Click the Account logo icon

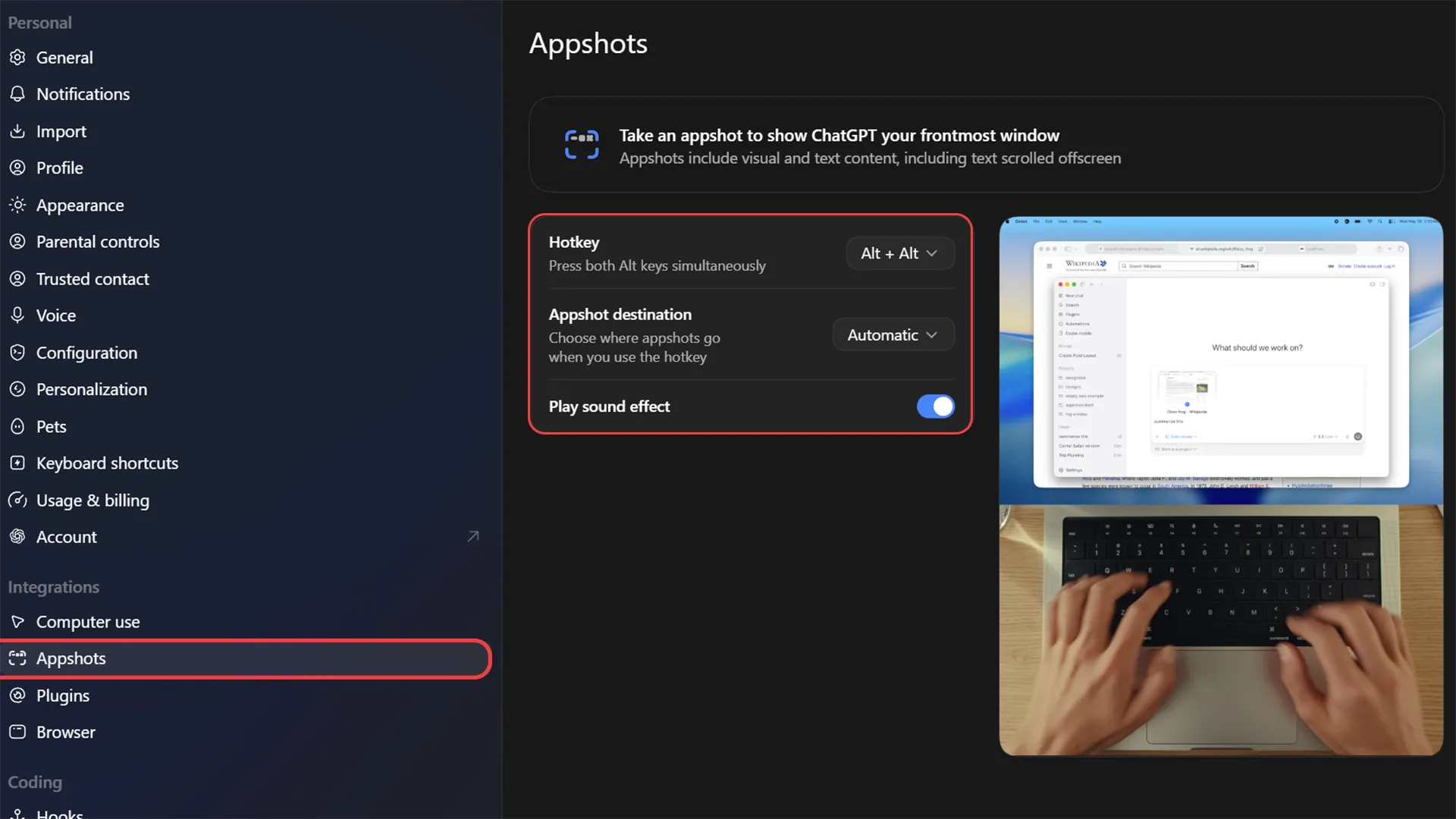pos(17,537)
